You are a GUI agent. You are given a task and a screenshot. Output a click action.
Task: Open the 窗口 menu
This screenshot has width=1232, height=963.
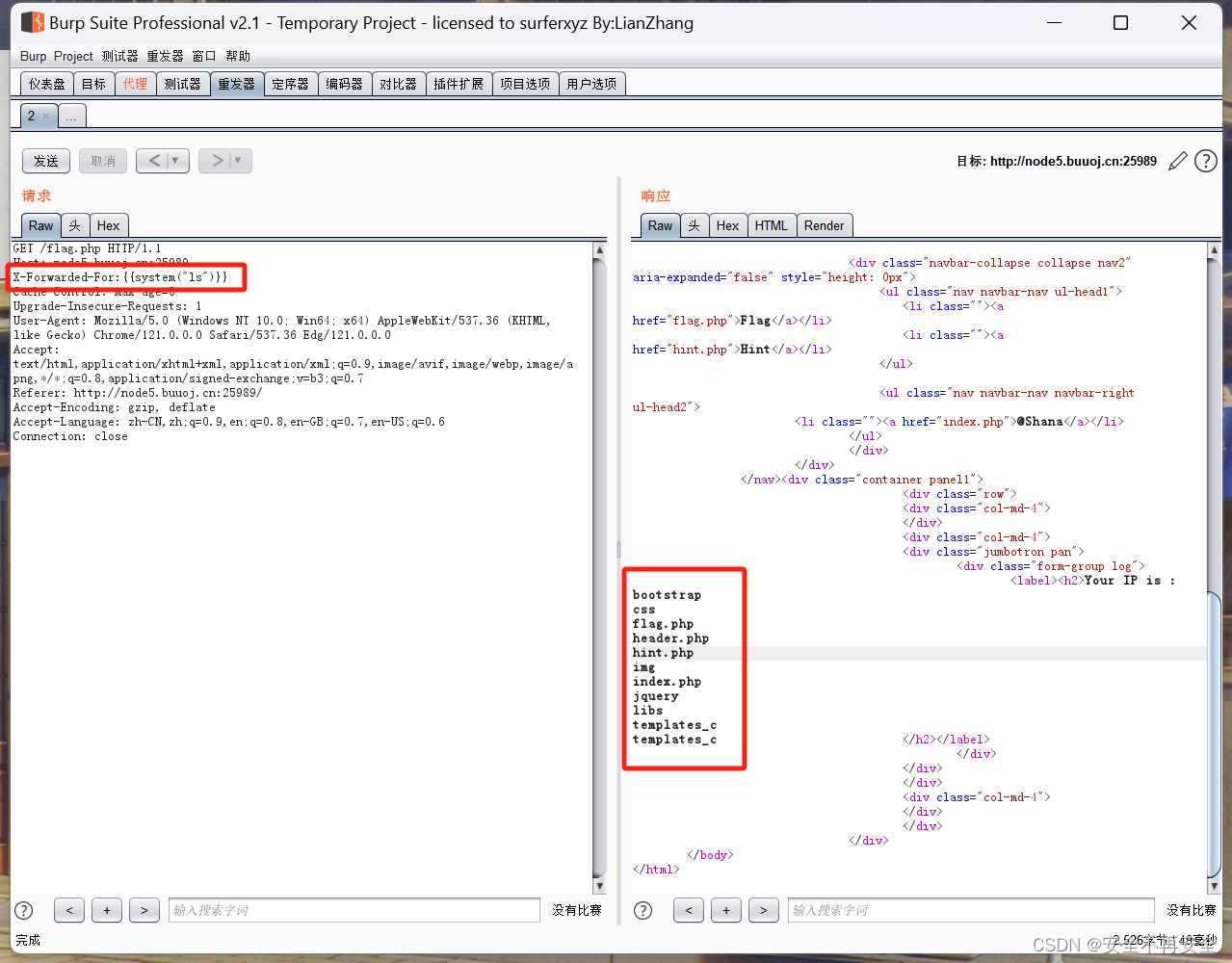click(204, 56)
